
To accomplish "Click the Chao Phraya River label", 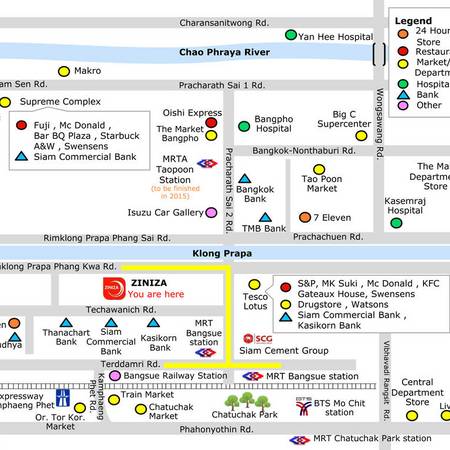I will (x=224, y=52).
